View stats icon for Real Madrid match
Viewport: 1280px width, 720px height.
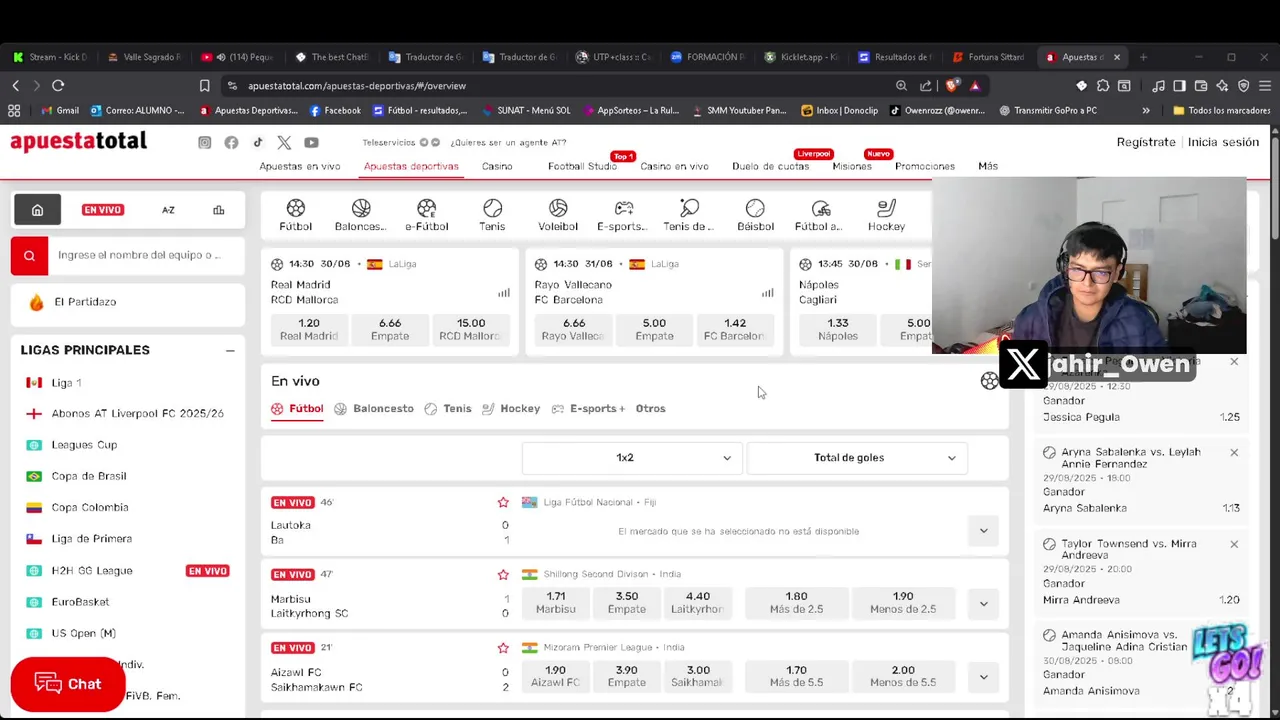pos(504,293)
